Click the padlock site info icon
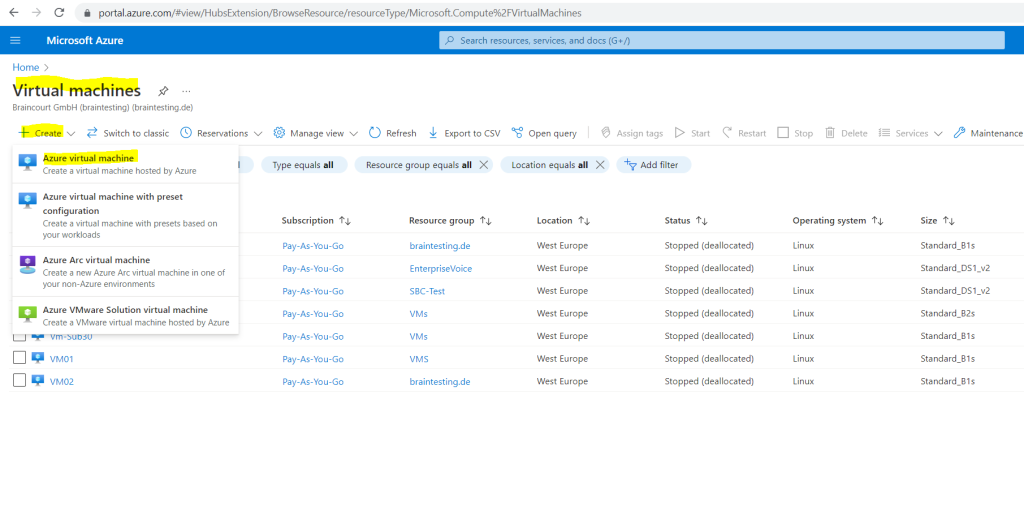 [87, 13]
